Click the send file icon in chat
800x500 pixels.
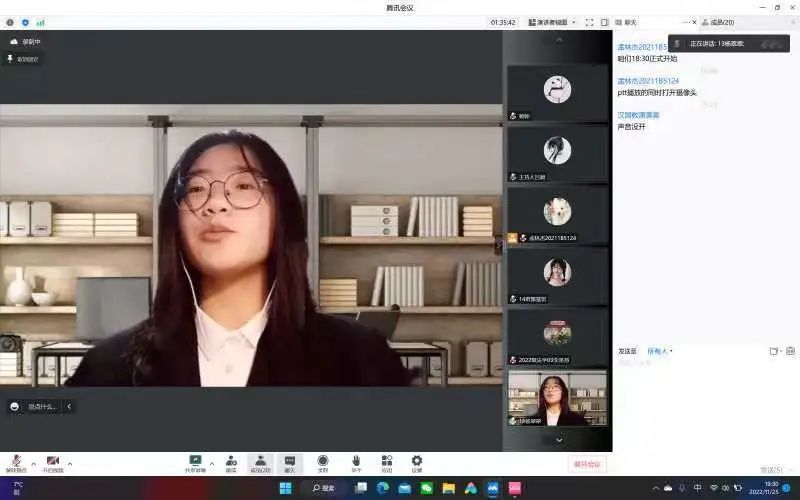pyautogui.click(x=774, y=351)
